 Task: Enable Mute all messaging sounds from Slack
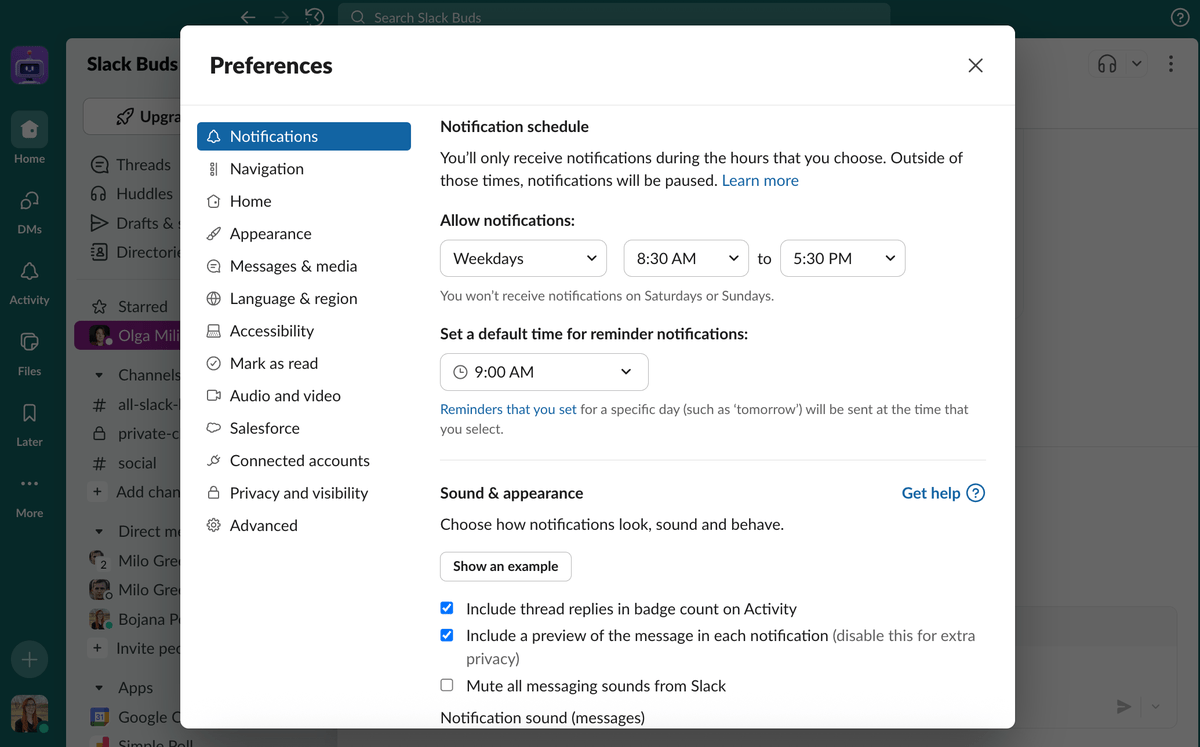tap(447, 686)
